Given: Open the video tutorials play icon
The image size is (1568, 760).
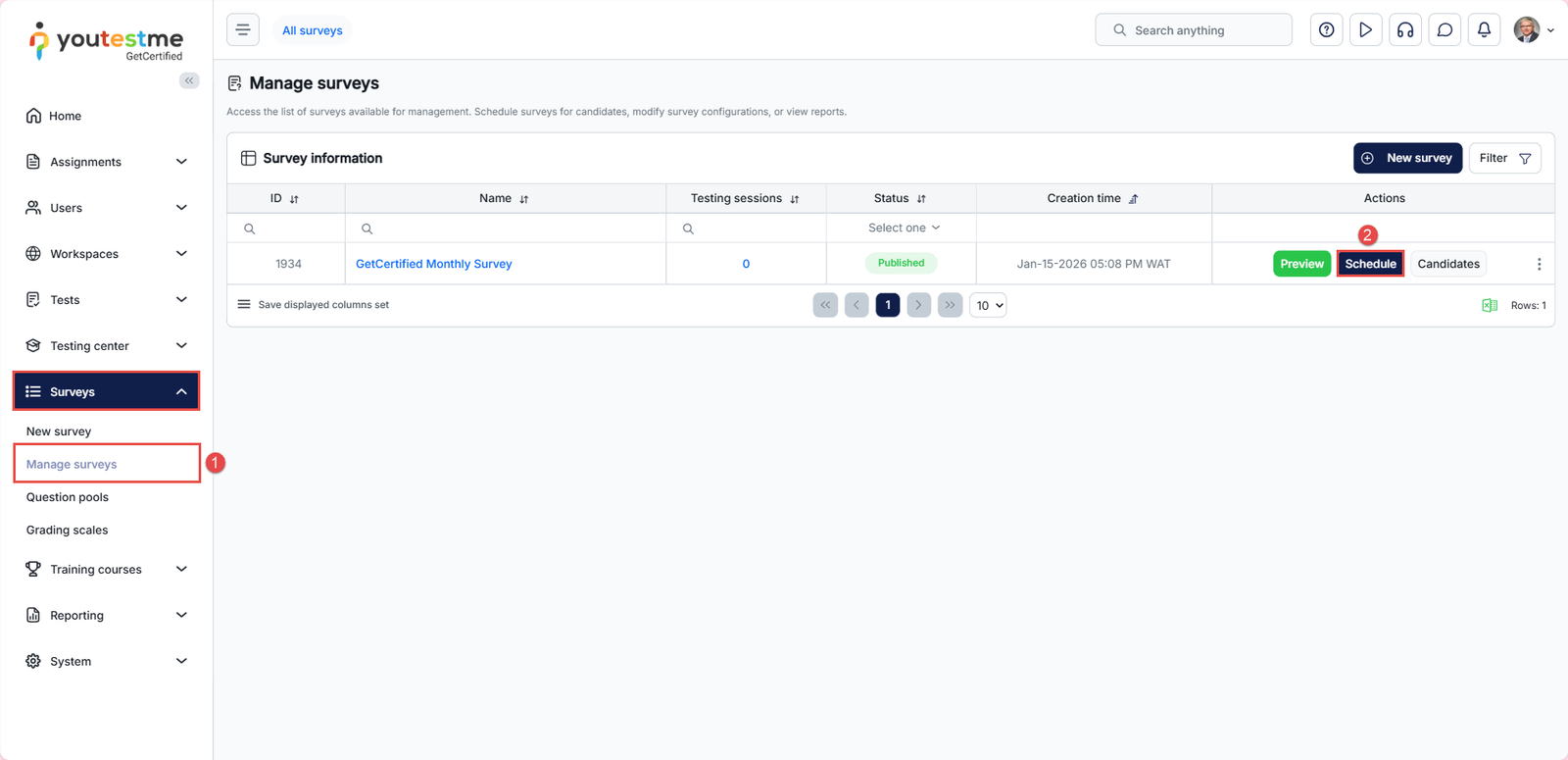Looking at the screenshot, I should tap(1365, 30).
